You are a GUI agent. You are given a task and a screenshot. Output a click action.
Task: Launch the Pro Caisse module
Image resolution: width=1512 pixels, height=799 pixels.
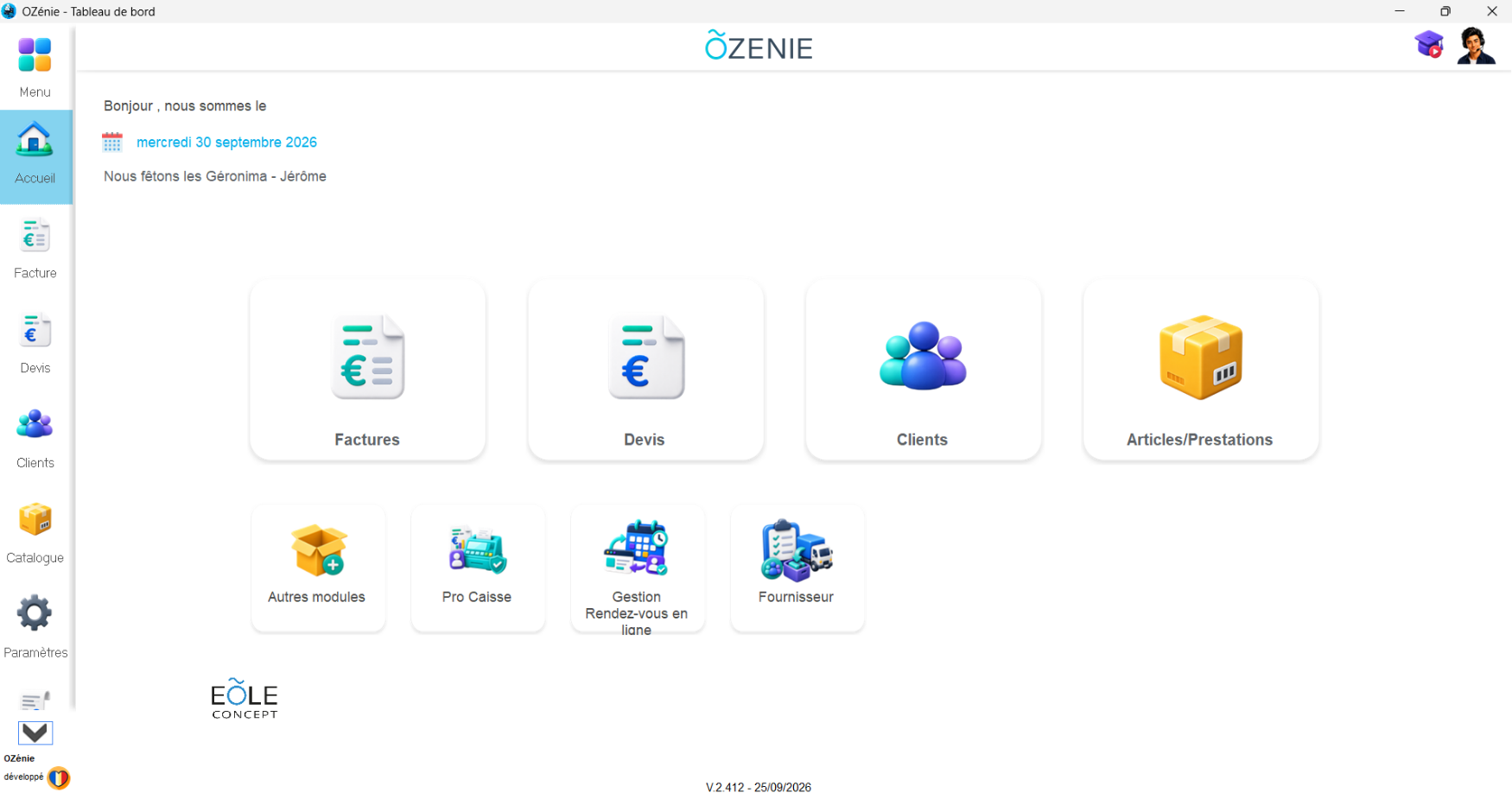point(478,568)
